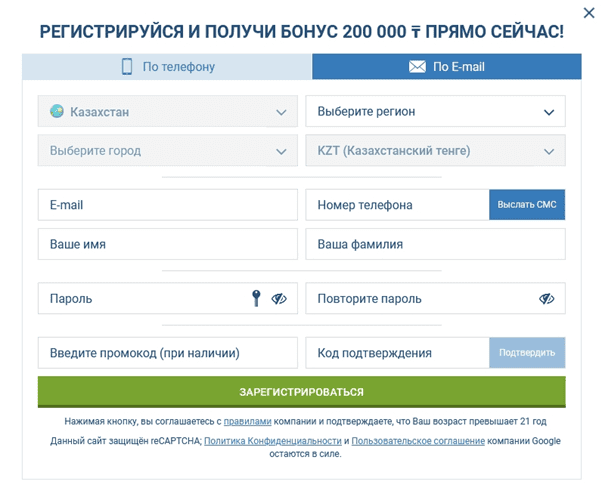The width and height of the screenshot is (602, 500).
Task: Click the chevron arrow of the country selector
Action: [x=281, y=113]
